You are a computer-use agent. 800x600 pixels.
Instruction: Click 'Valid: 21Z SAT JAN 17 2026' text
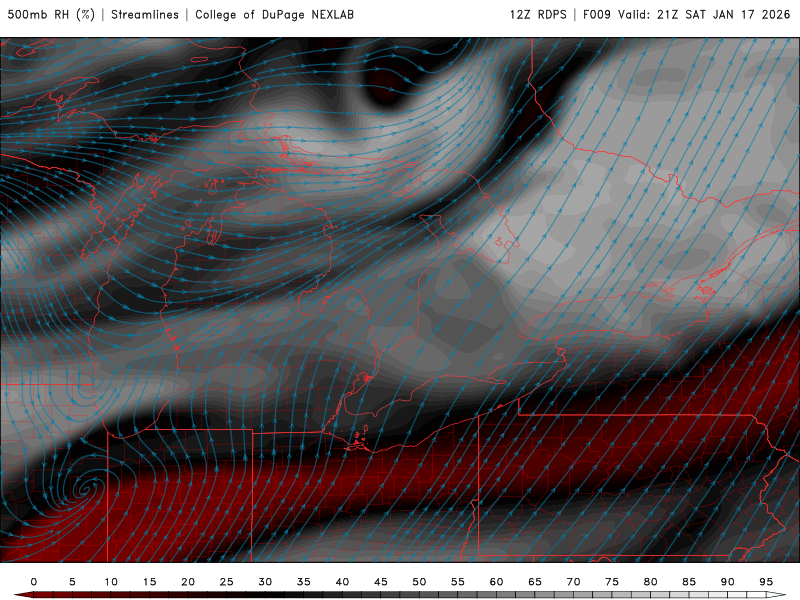(704, 15)
